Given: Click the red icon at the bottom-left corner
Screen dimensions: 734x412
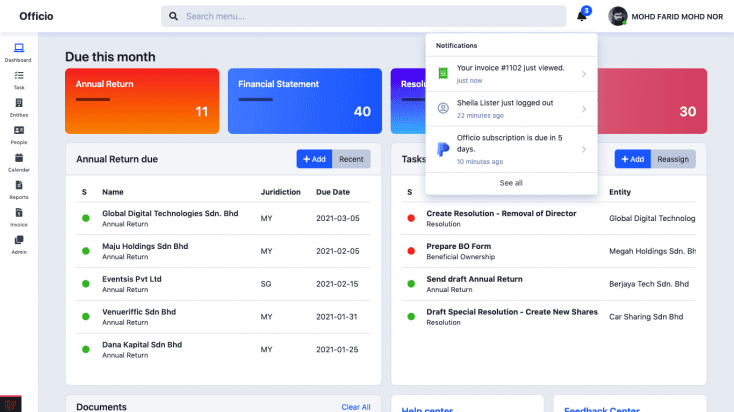Looking at the screenshot, I should (x=10, y=404).
